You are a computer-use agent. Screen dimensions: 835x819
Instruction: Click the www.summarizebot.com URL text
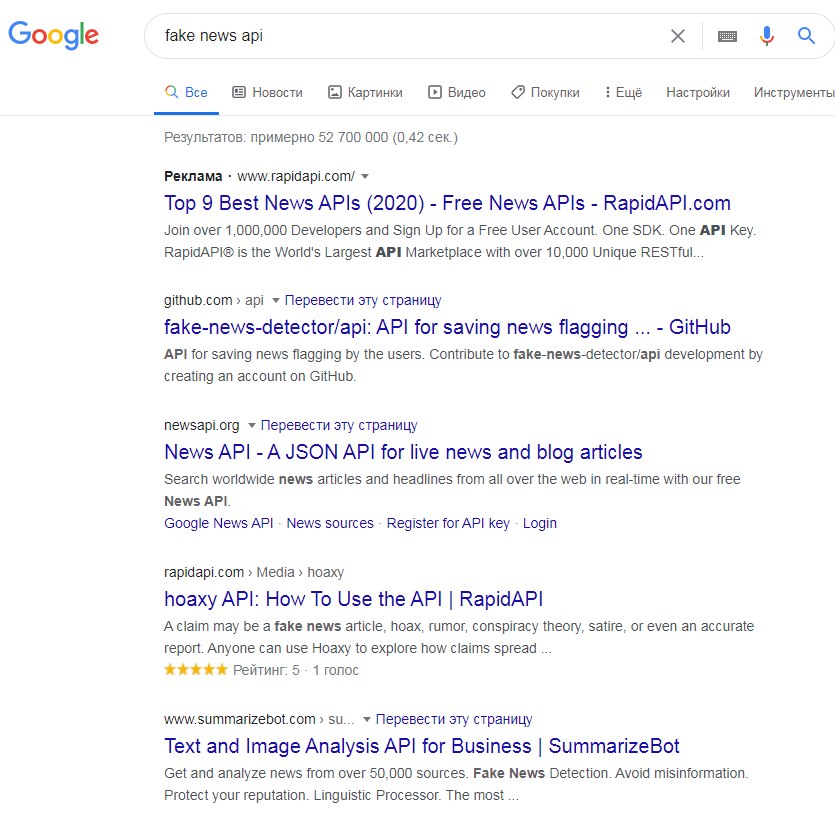(240, 719)
